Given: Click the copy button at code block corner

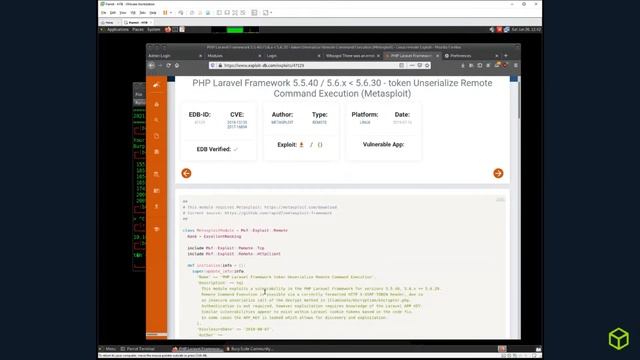Looking at the screenshot, I should point(500,200).
